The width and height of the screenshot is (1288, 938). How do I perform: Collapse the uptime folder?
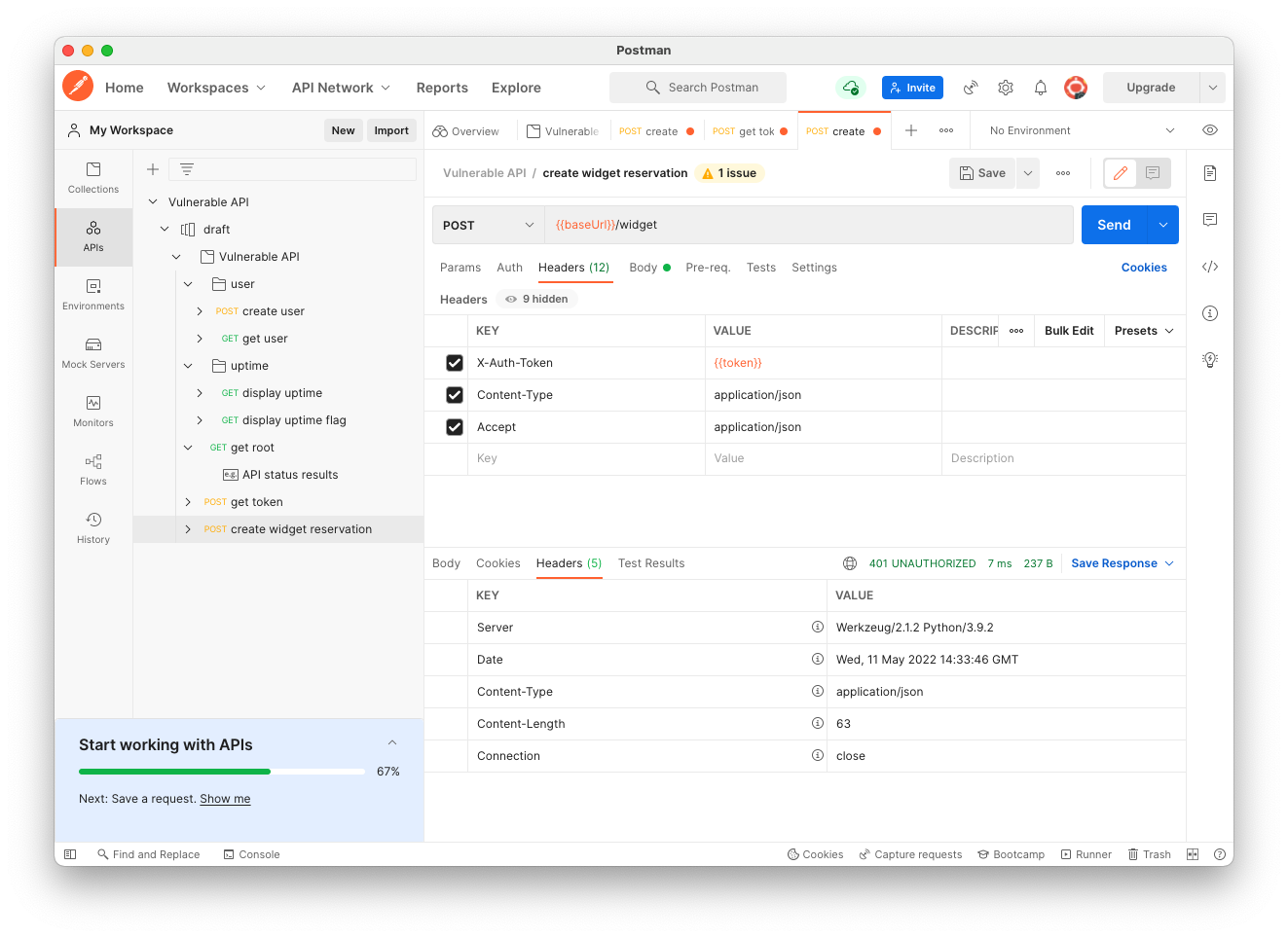188,366
